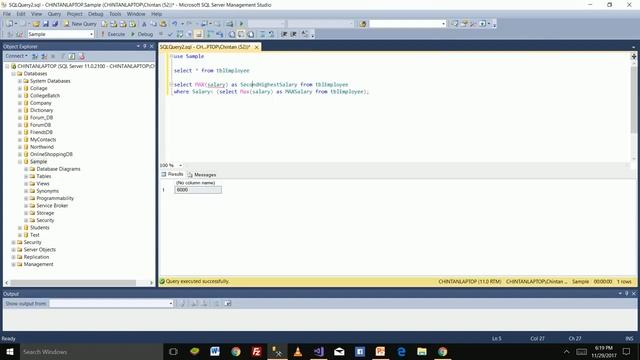Screen dimensions: 640x360
Task: Click the Object Explorer Refresh icon
Action: coord(72,56)
